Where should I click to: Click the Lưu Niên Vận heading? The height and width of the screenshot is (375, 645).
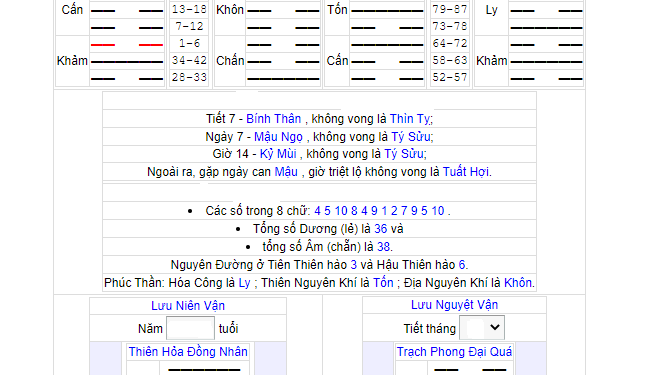(x=188, y=306)
